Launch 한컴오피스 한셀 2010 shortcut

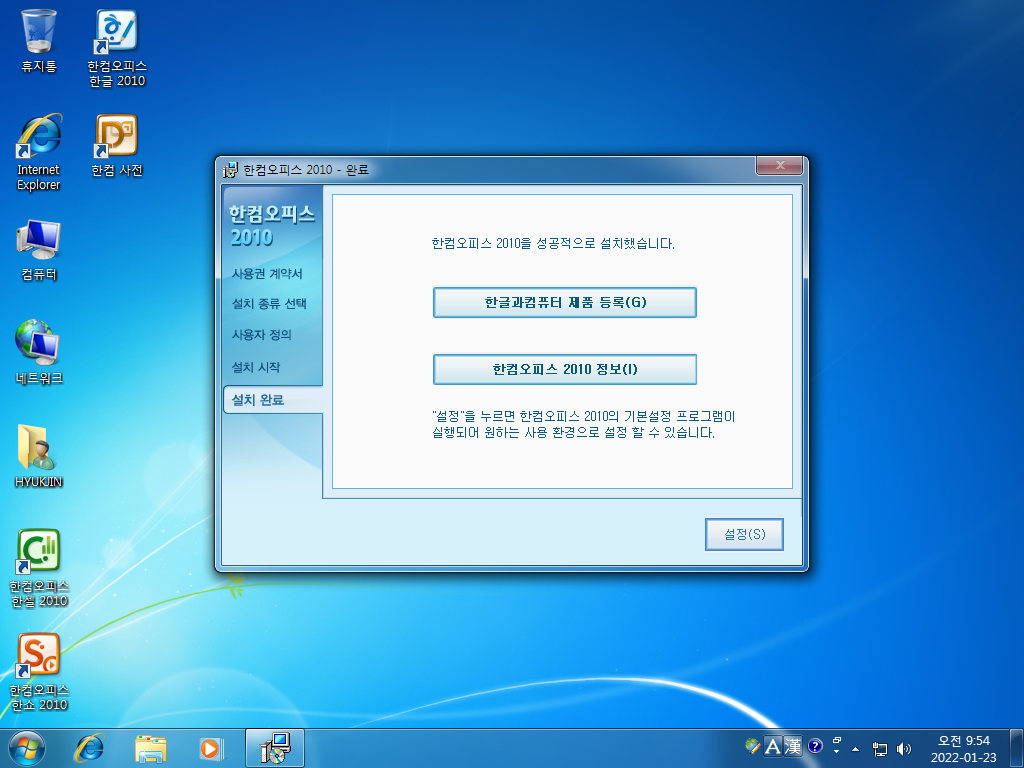click(x=39, y=568)
